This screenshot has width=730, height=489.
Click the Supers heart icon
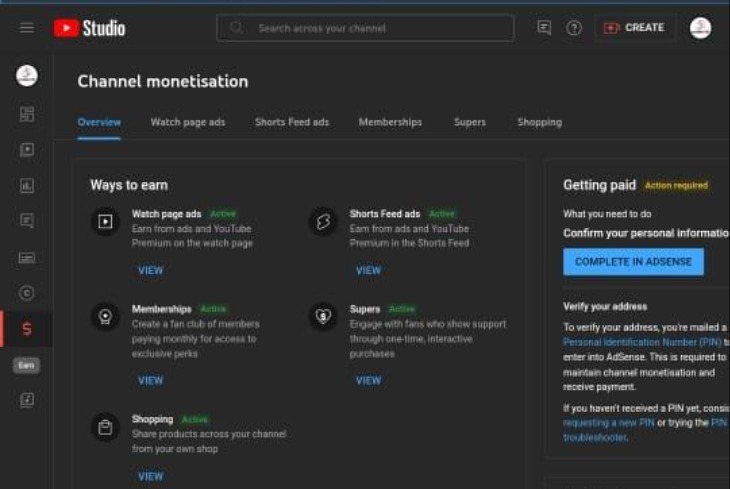coord(323,317)
